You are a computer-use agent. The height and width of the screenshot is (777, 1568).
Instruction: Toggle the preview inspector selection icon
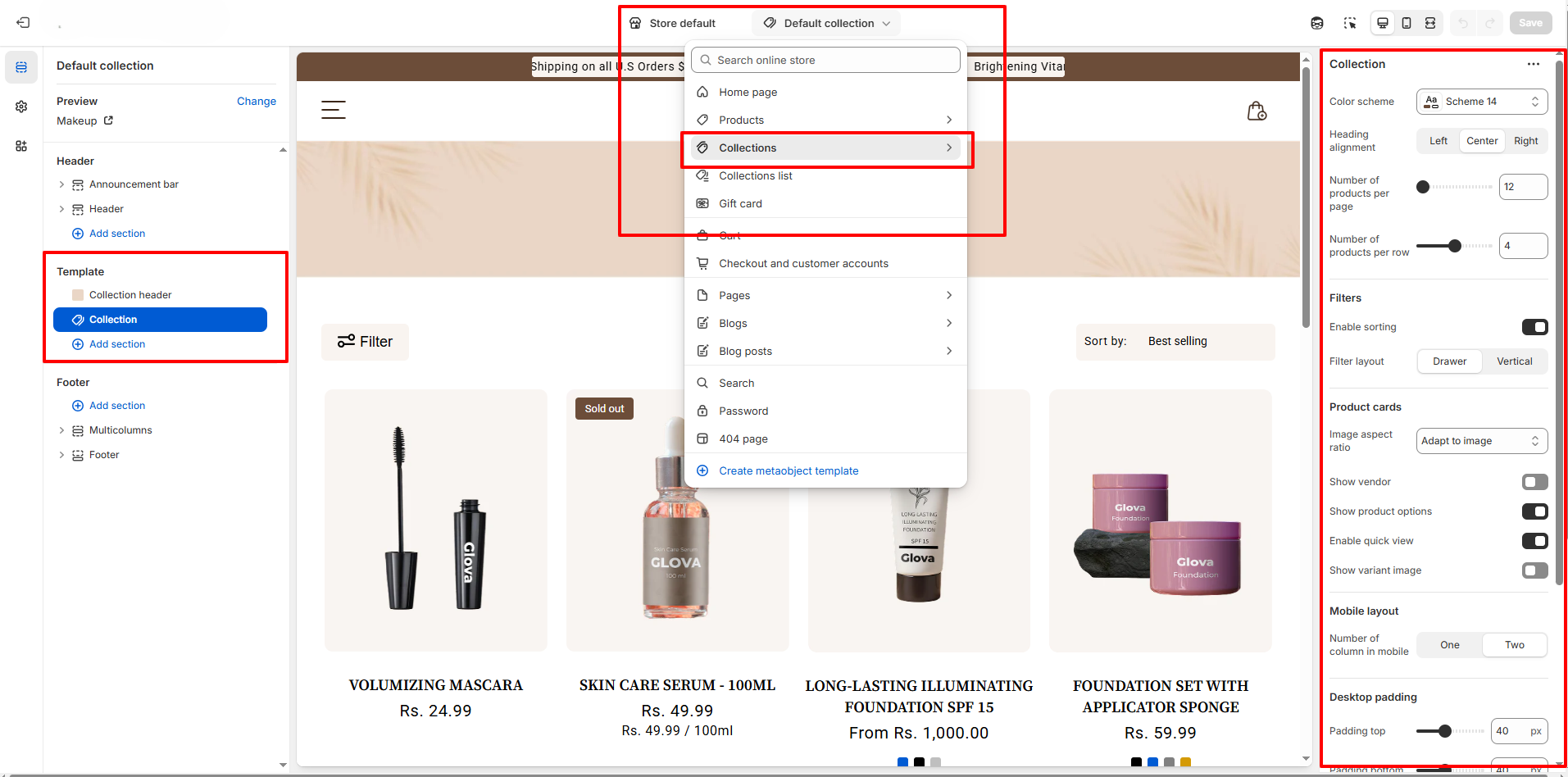pos(1350,23)
